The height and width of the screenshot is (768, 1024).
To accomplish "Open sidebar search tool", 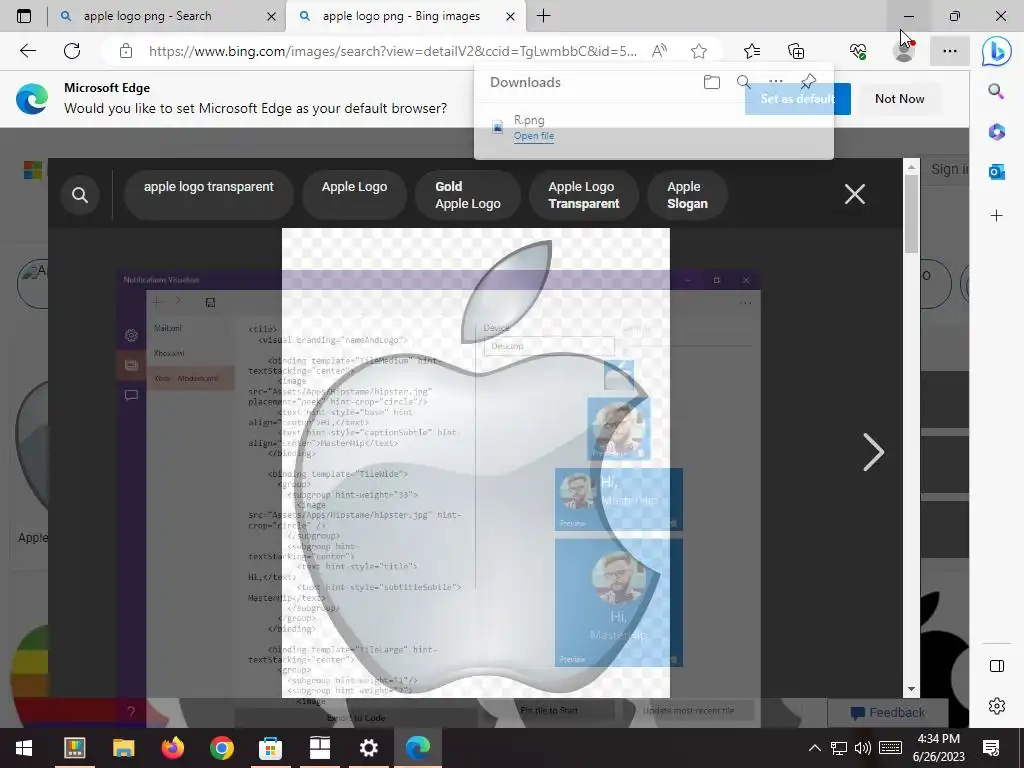I will 996,91.
